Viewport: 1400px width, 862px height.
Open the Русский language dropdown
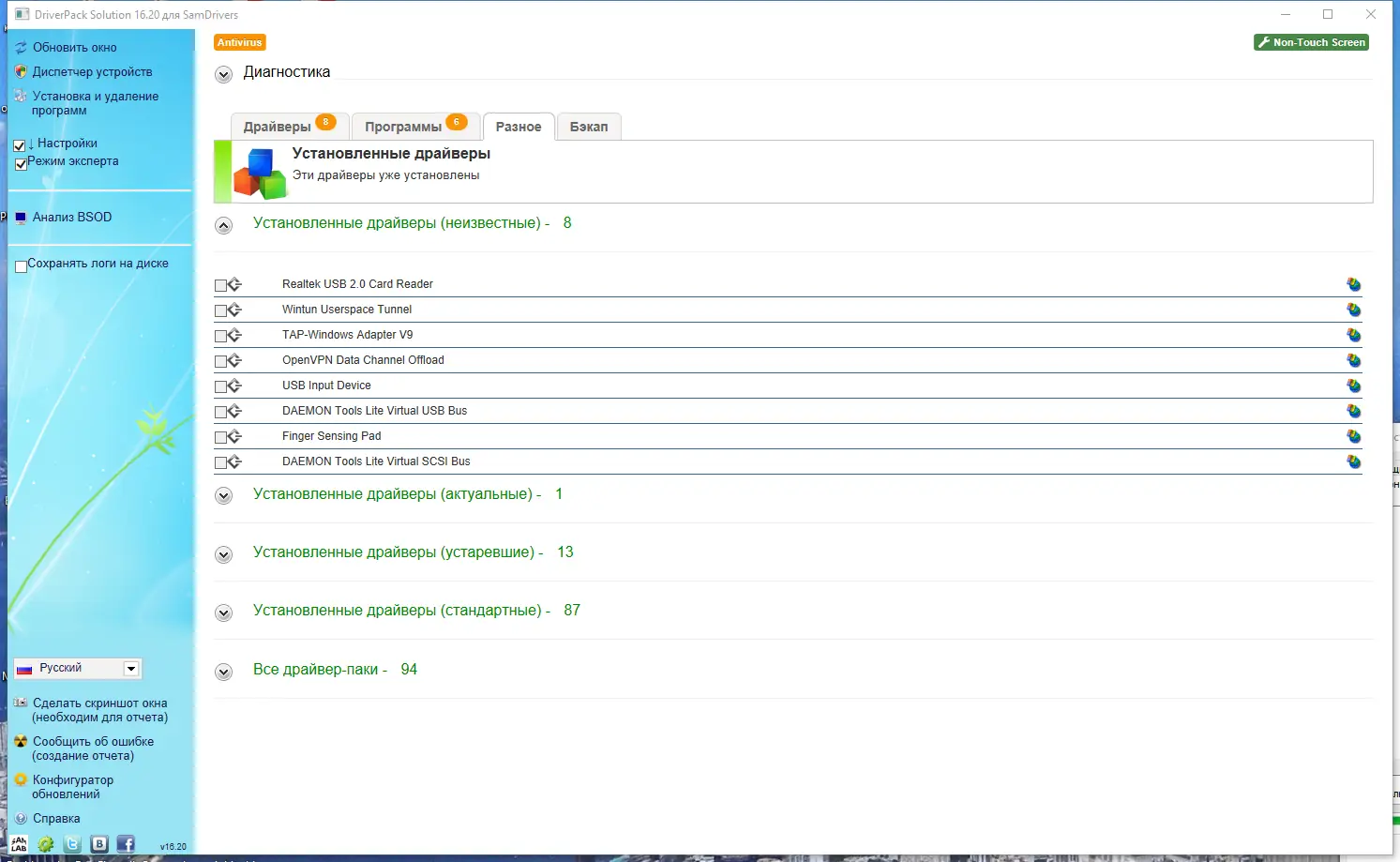click(x=78, y=668)
